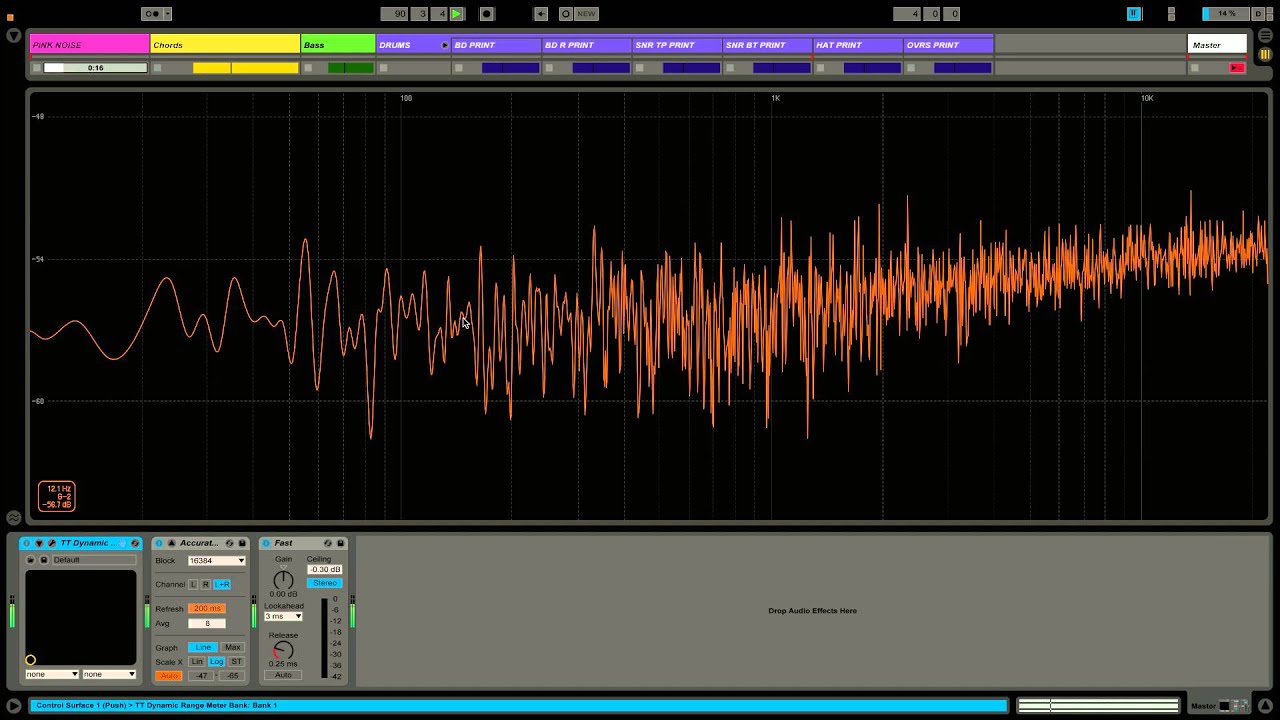This screenshot has width=1280, height=720.
Task: Open the Block size dropdown showing 16384
Action: [217, 561]
